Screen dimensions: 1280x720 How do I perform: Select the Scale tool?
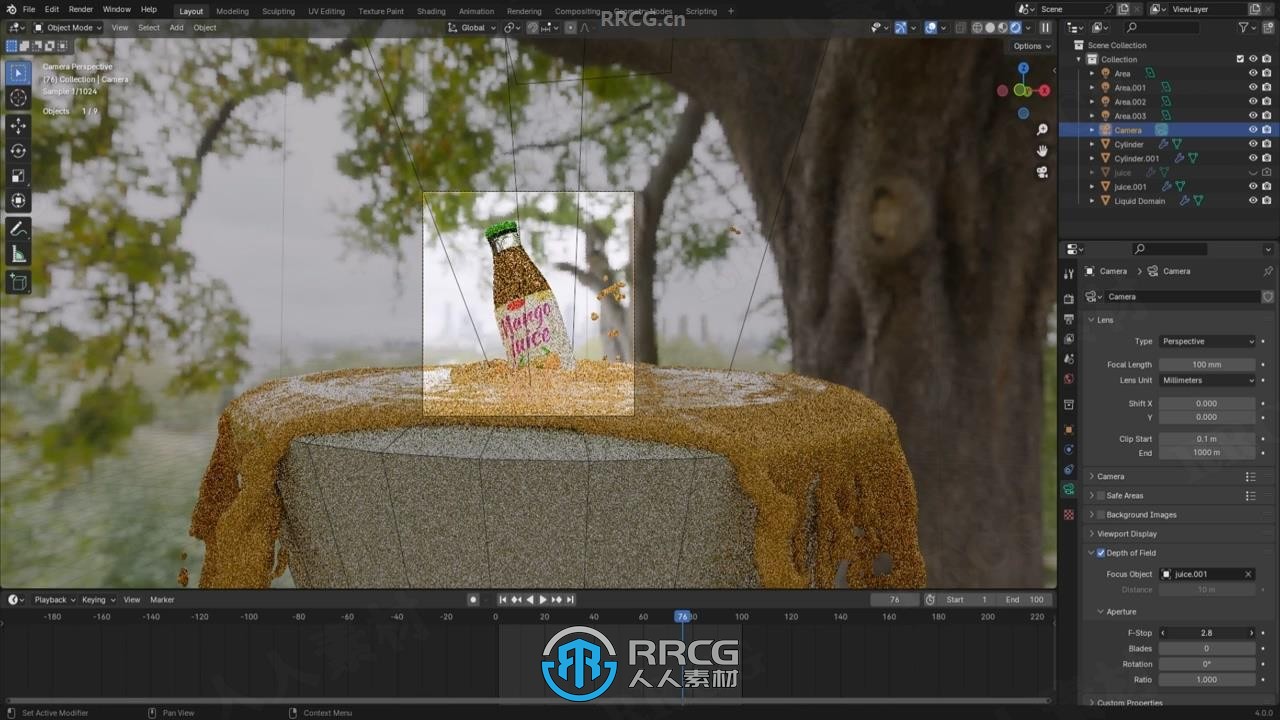click(18, 176)
